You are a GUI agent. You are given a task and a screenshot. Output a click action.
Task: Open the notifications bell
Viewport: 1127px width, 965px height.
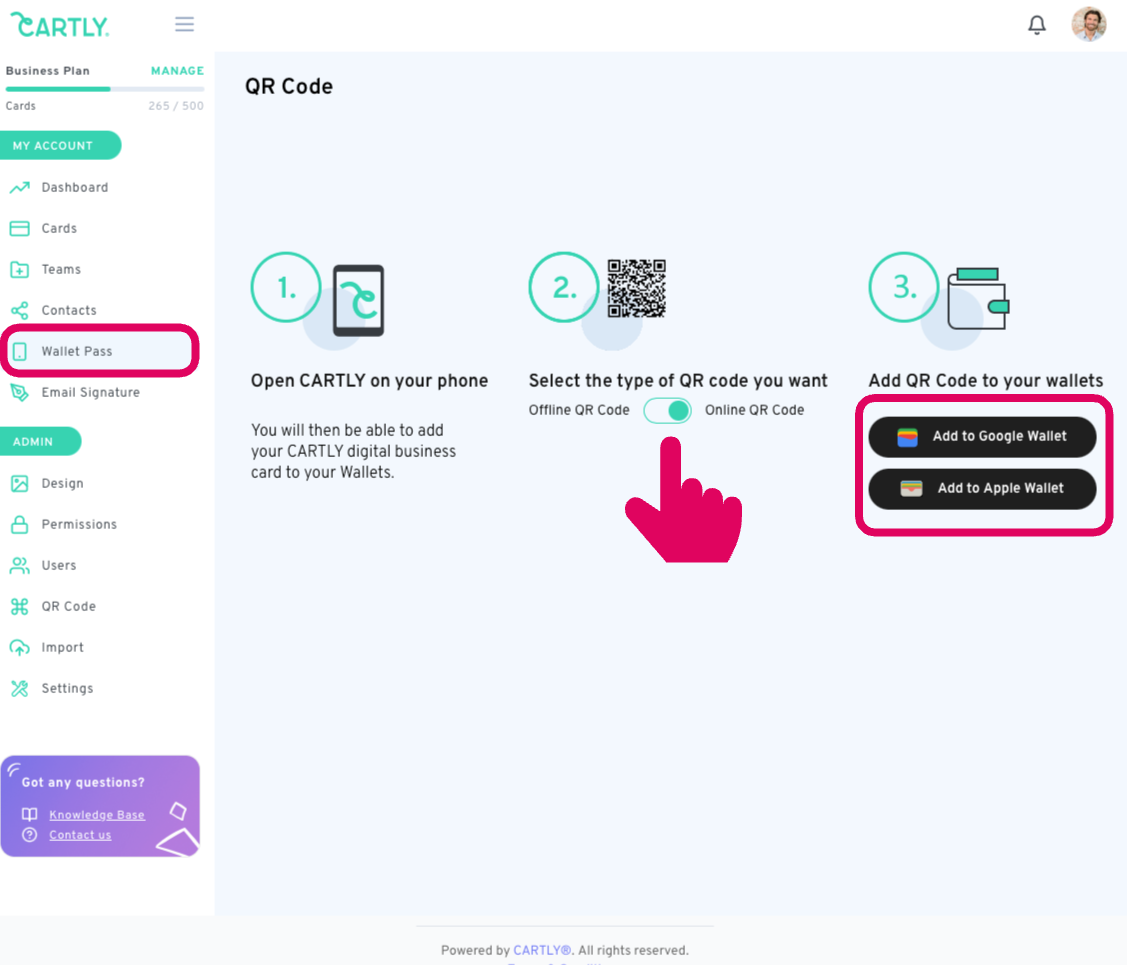pyautogui.click(x=1036, y=25)
